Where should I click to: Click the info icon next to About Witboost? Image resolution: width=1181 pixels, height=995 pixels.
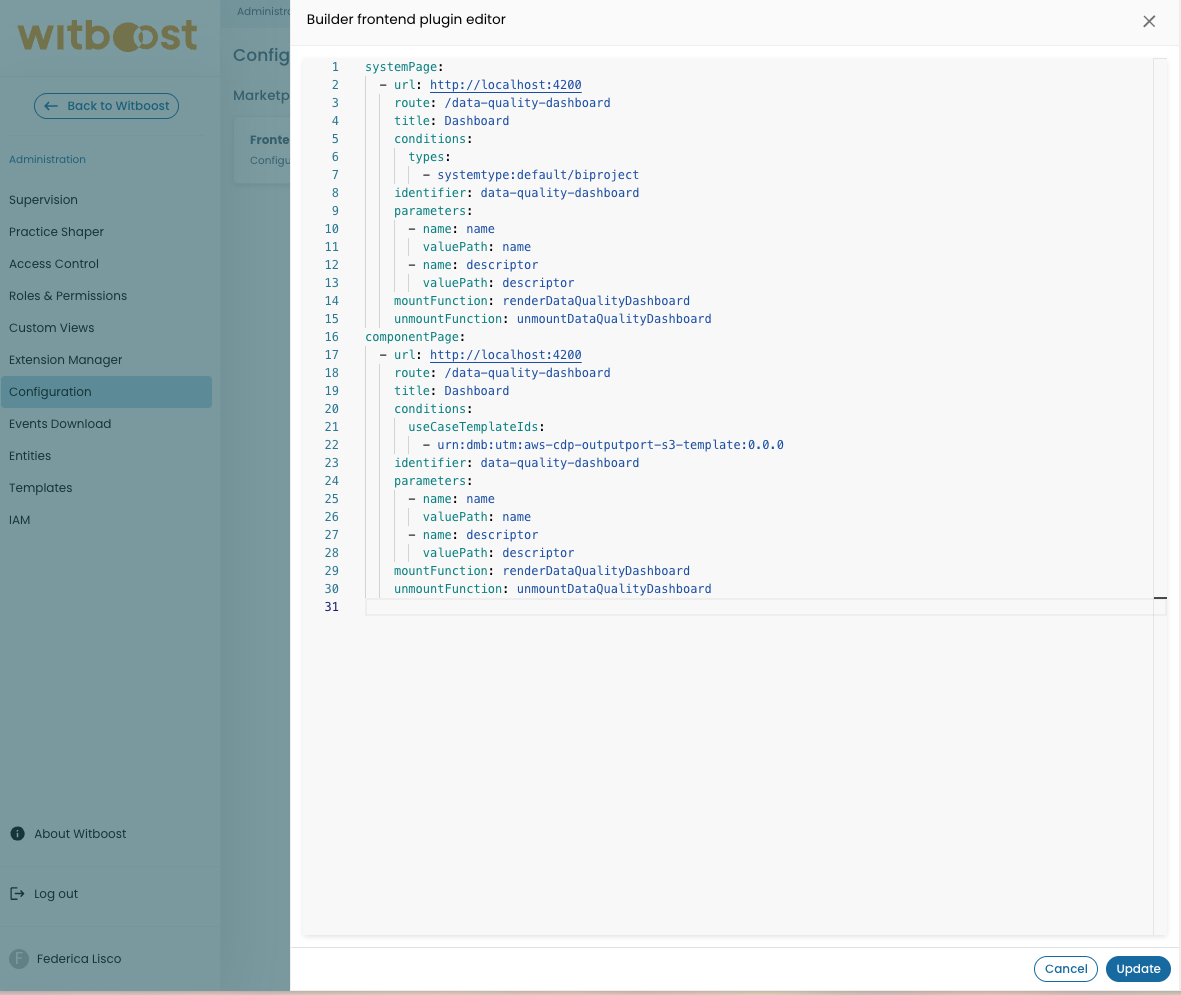(x=17, y=833)
